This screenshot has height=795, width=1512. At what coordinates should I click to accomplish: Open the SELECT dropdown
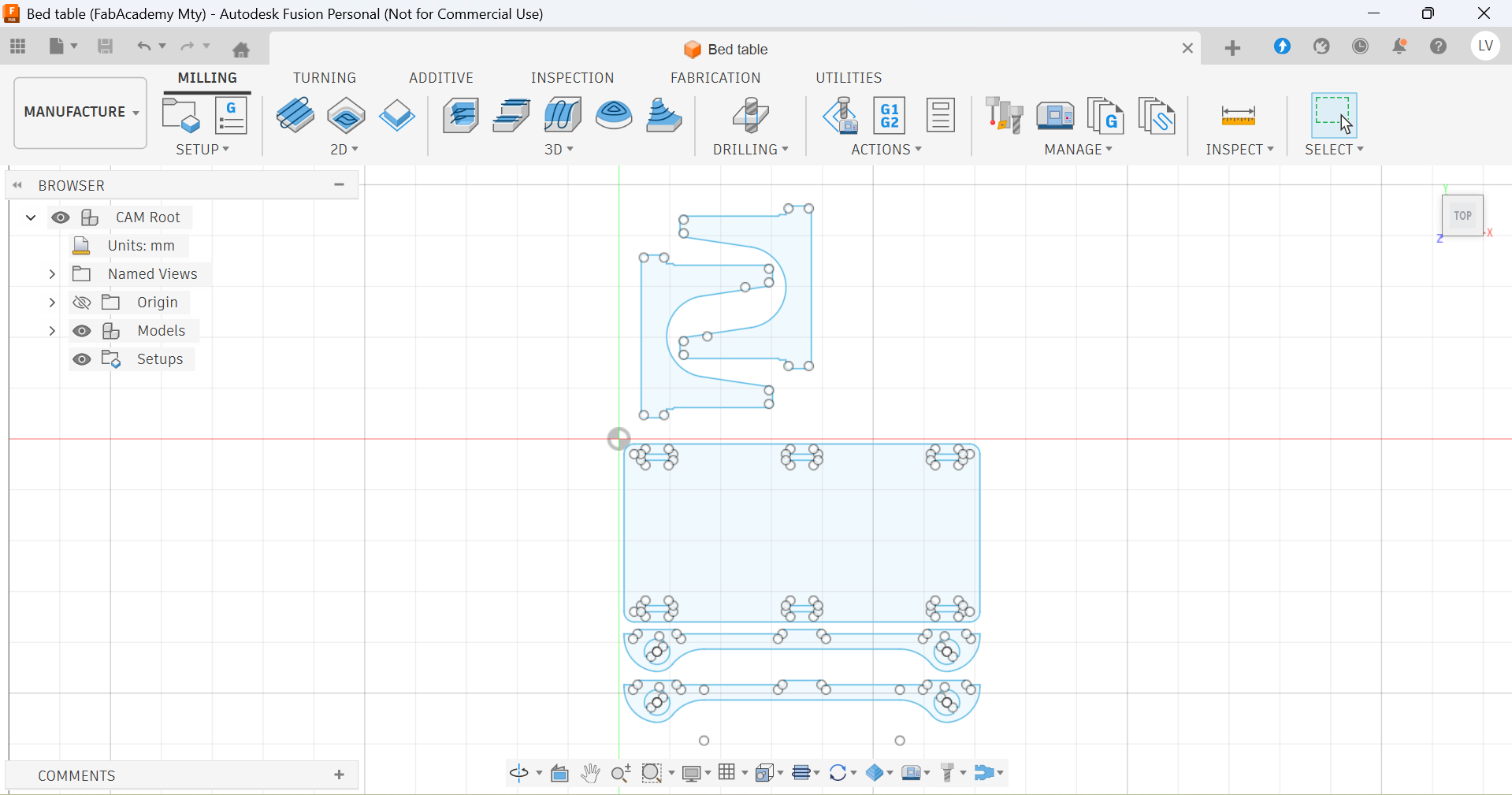[1335, 150]
